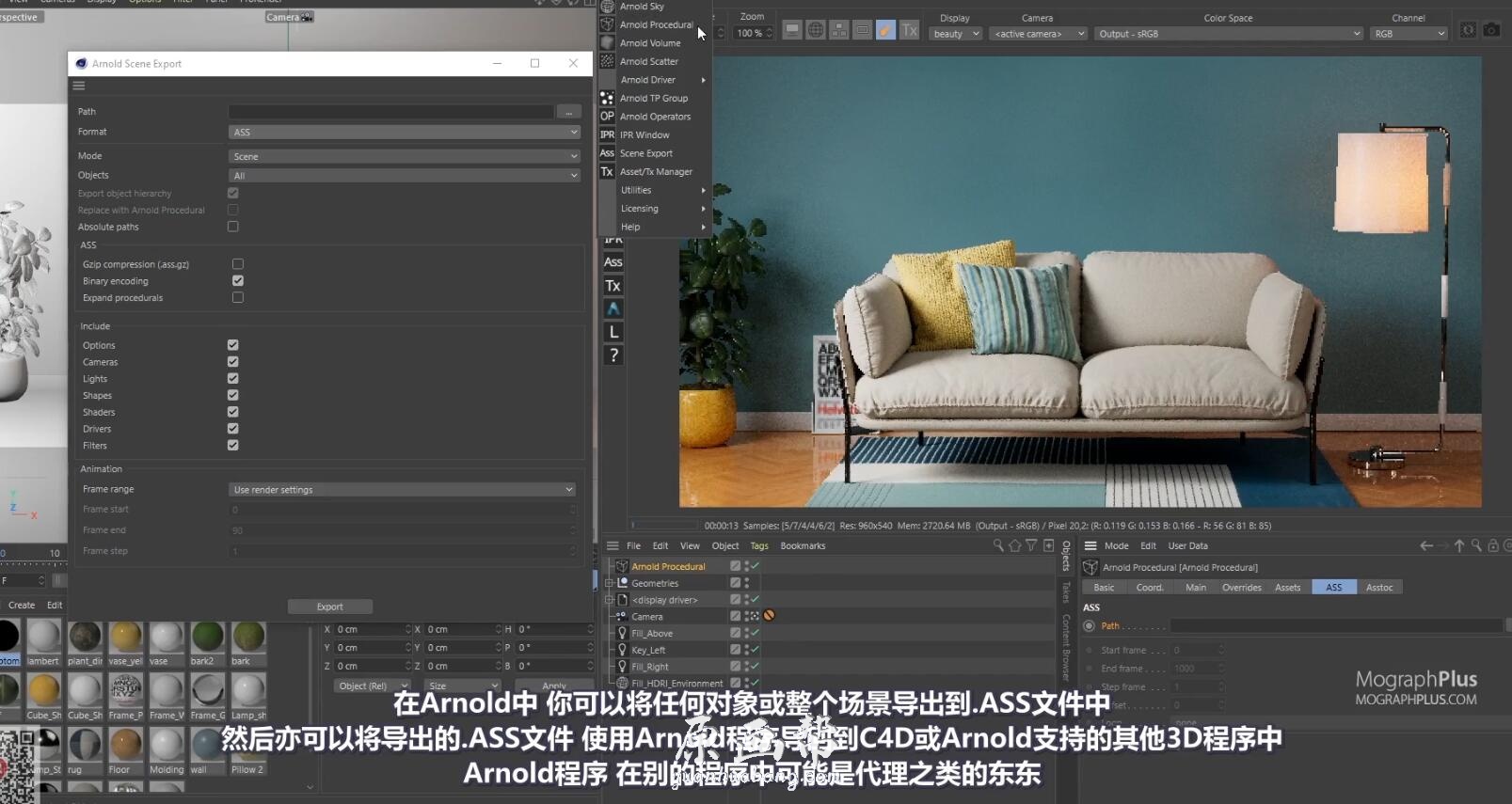Image resolution: width=1512 pixels, height=804 pixels.
Task: Click the monitor display icon in IPR toolbar
Action: pyautogui.click(x=792, y=30)
